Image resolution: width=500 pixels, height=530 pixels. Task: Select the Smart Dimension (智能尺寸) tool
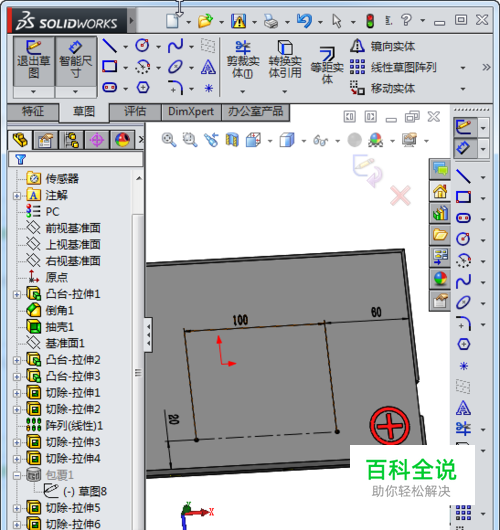pyautogui.click(x=75, y=61)
